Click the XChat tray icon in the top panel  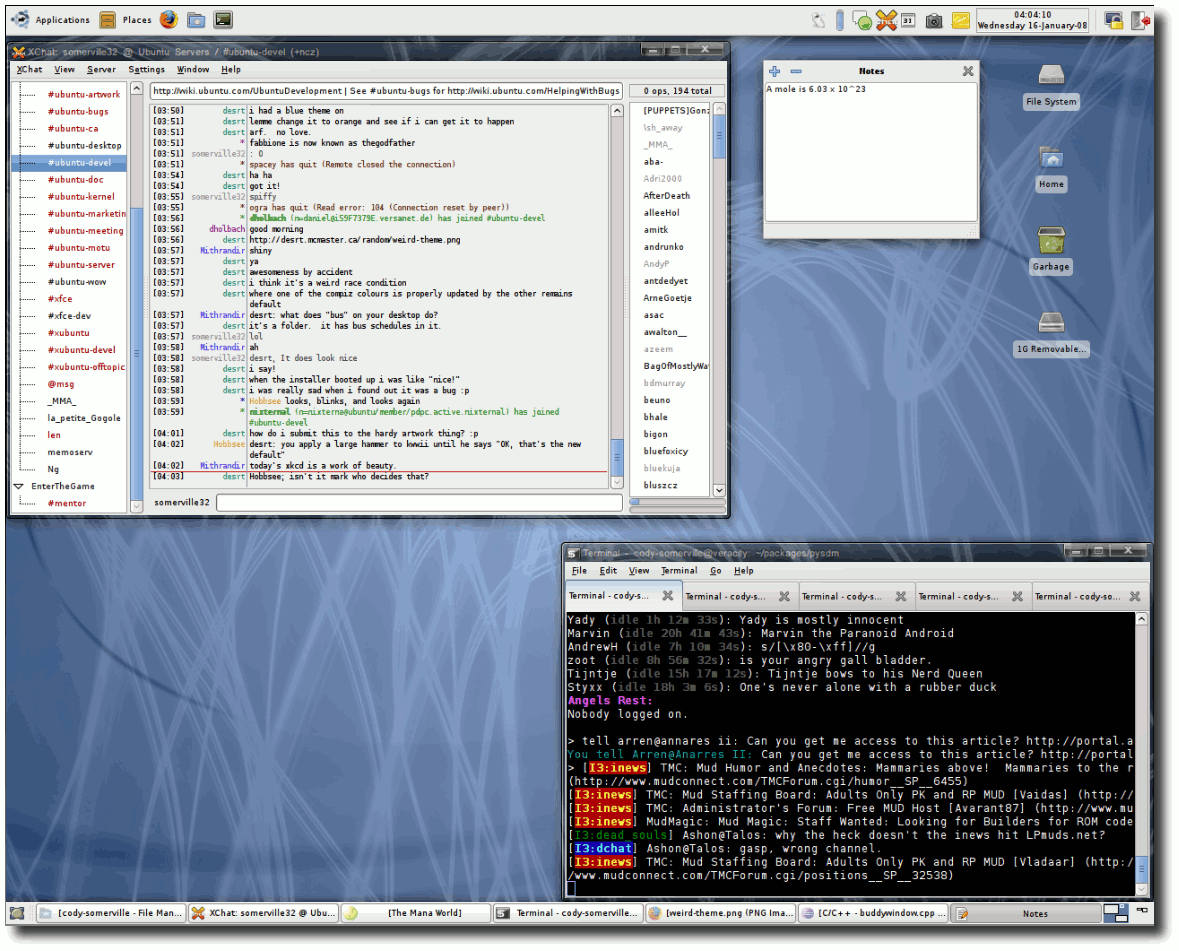(887, 20)
